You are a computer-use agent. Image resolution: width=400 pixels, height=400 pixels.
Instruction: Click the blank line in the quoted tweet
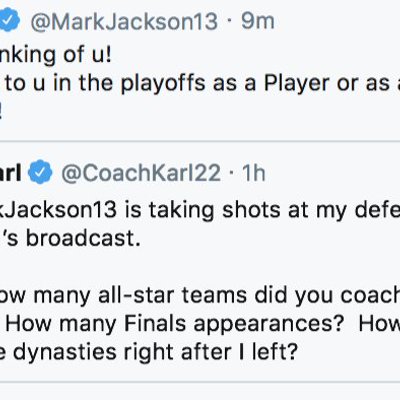coord(200,267)
